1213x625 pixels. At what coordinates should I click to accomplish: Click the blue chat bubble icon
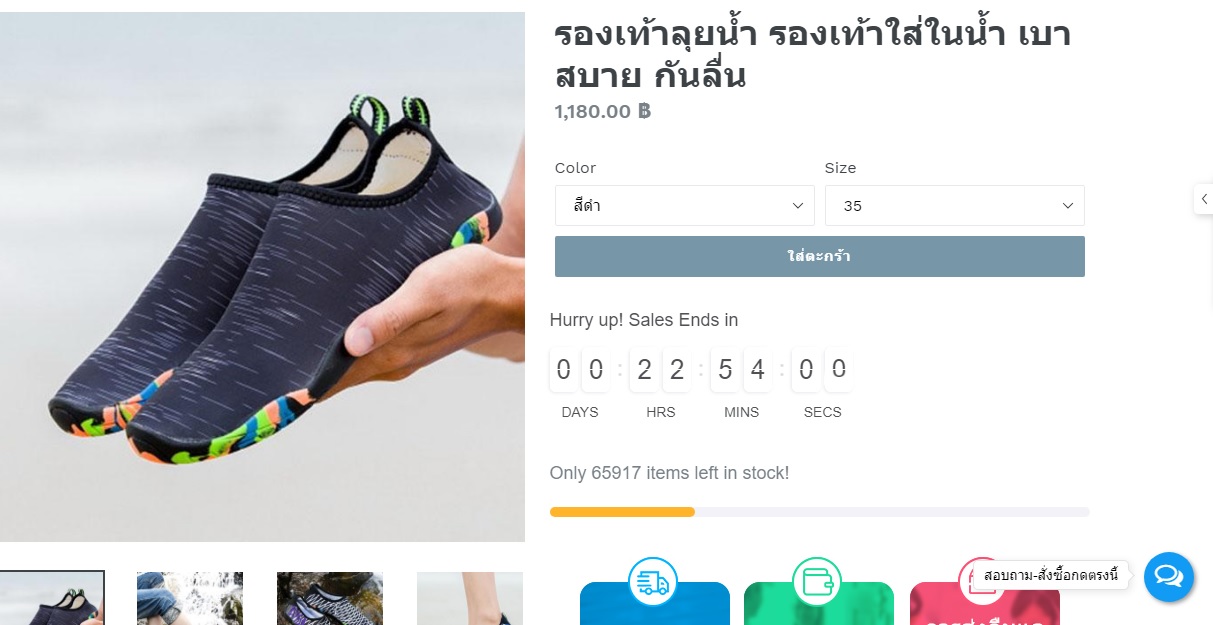1168,576
